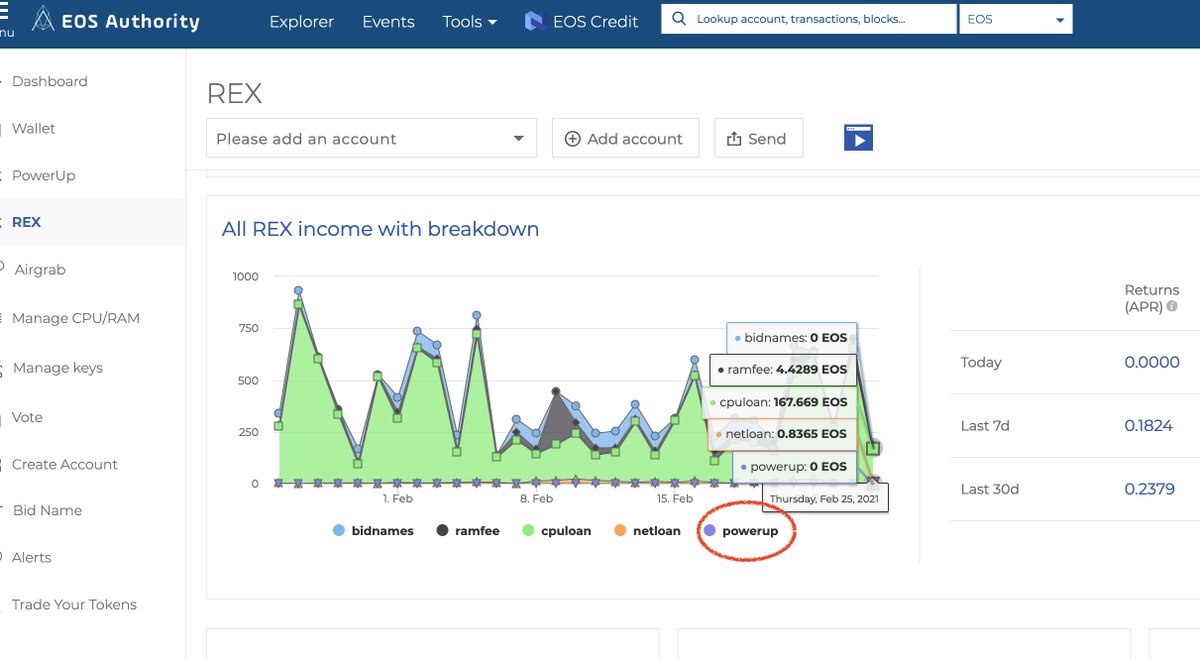The image size is (1200, 659).
Task: Click the Add account button
Action: pos(626,138)
